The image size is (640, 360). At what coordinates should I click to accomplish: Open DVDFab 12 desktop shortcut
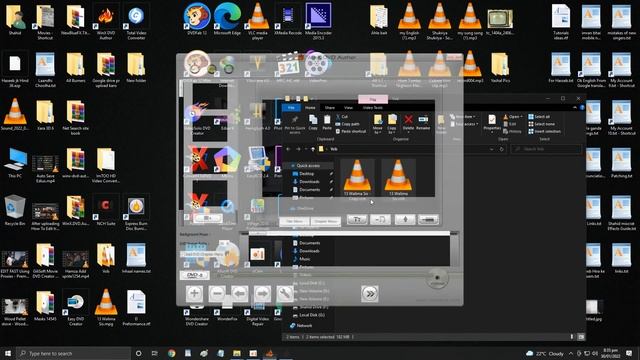pos(197,20)
